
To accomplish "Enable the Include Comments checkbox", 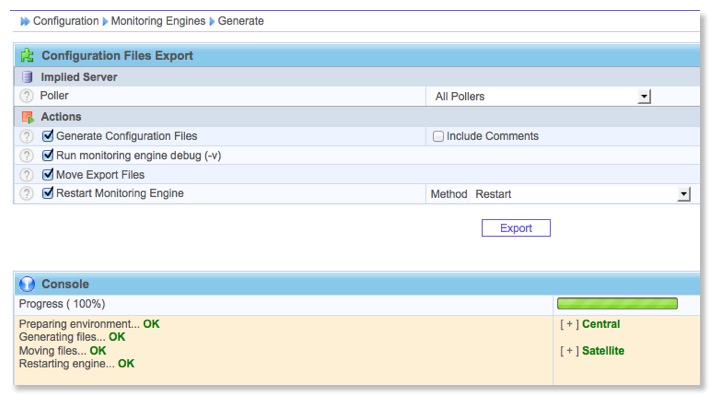I will (x=438, y=136).
